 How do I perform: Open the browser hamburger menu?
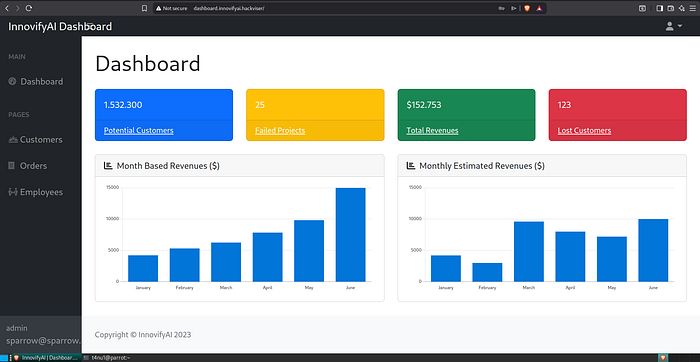692,8
